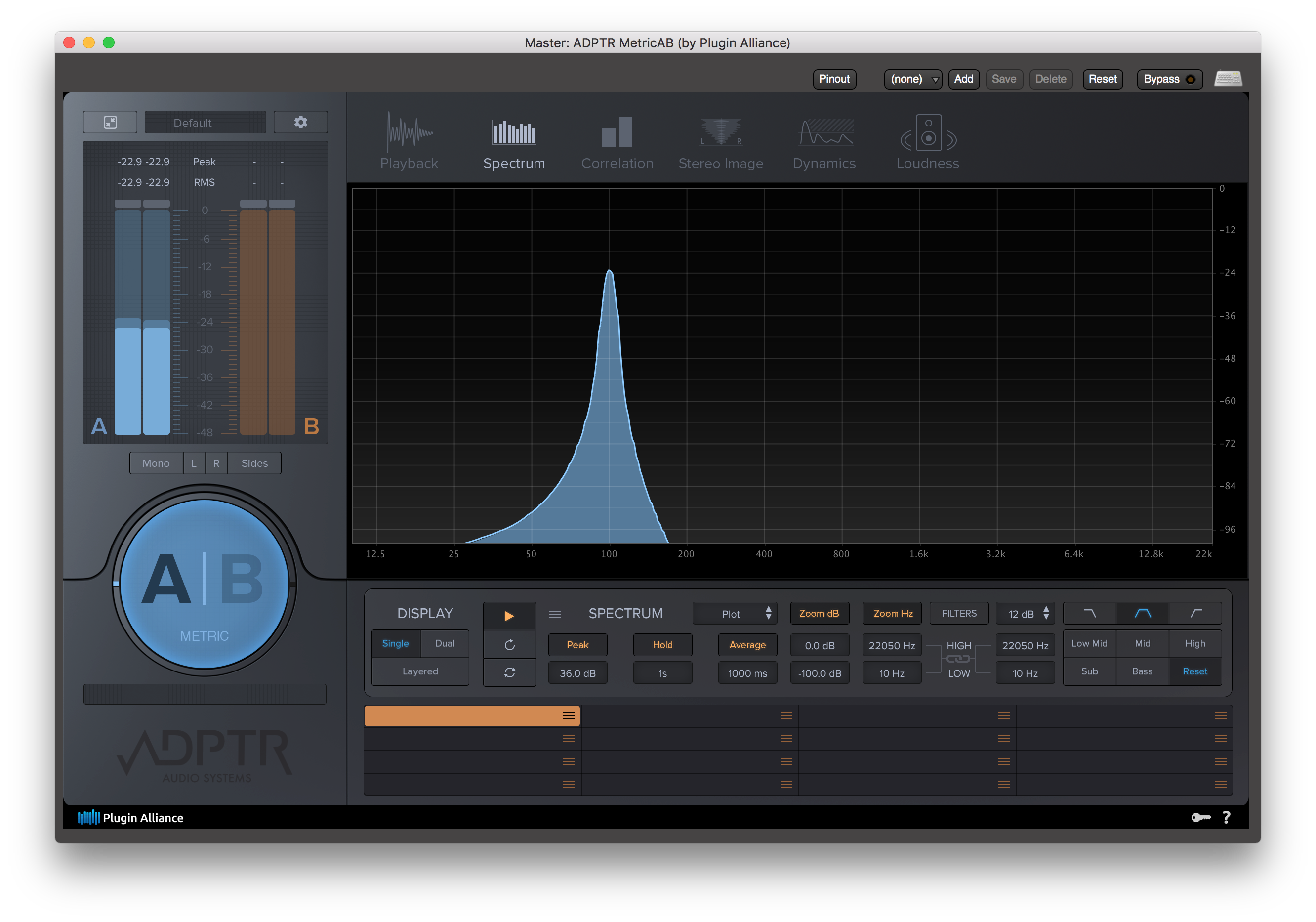Click the Zoom dB button
The width and height of the screenshot is (1316, 922).
click(x=820, y=614)
